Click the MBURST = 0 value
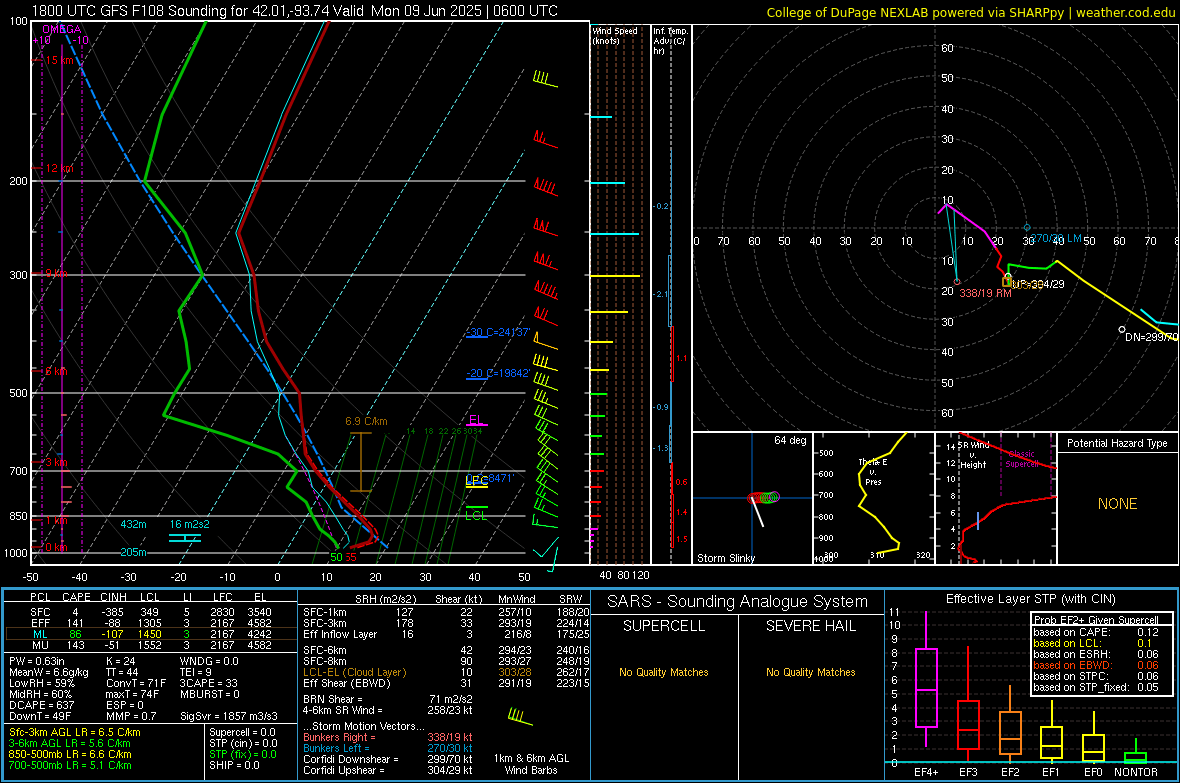The height and width of the screenshot is (783, 1180). coord(210,694)
